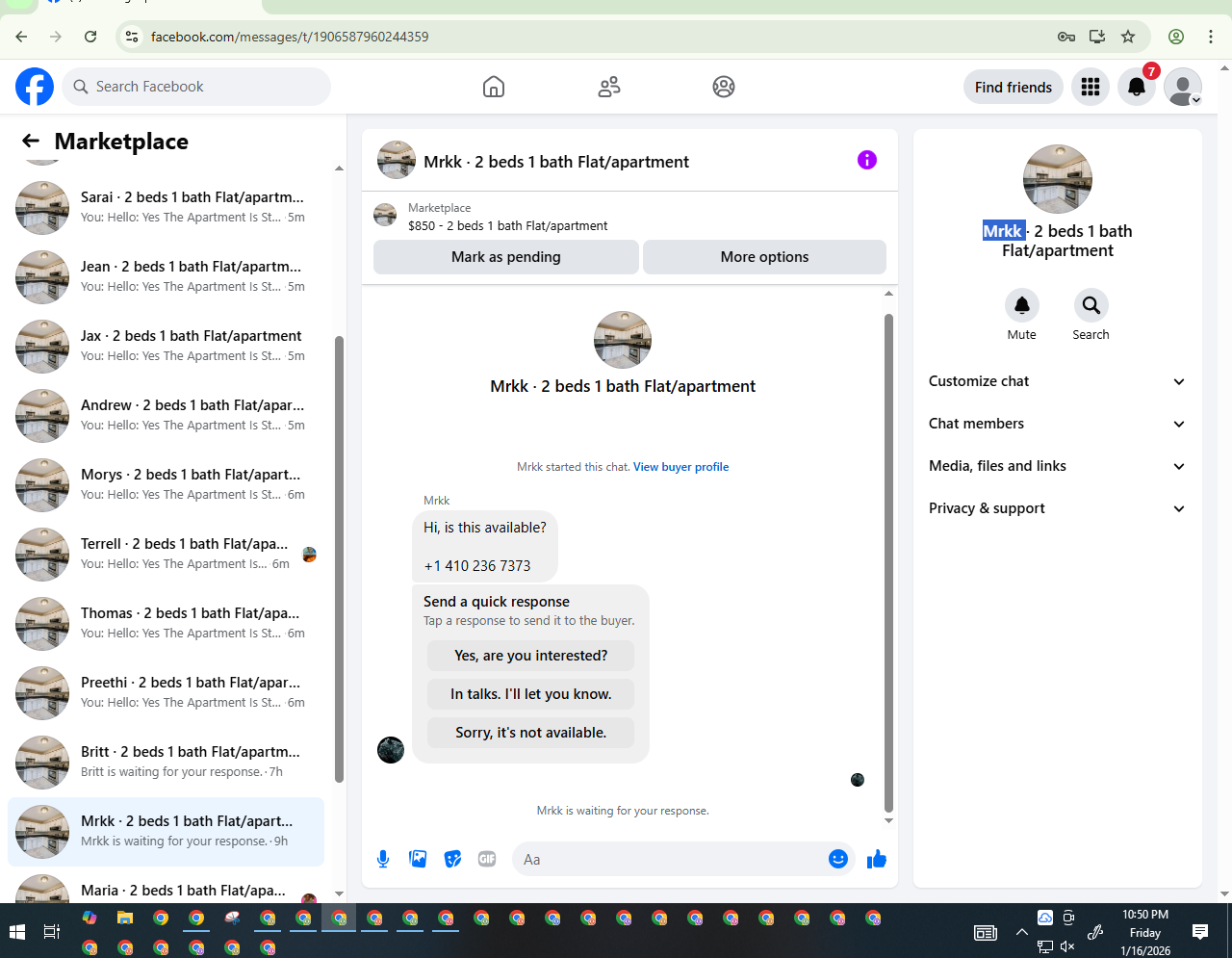1232x958 pixels.
Task: Bookmark this page star icon
Action: pos(1128,37)
